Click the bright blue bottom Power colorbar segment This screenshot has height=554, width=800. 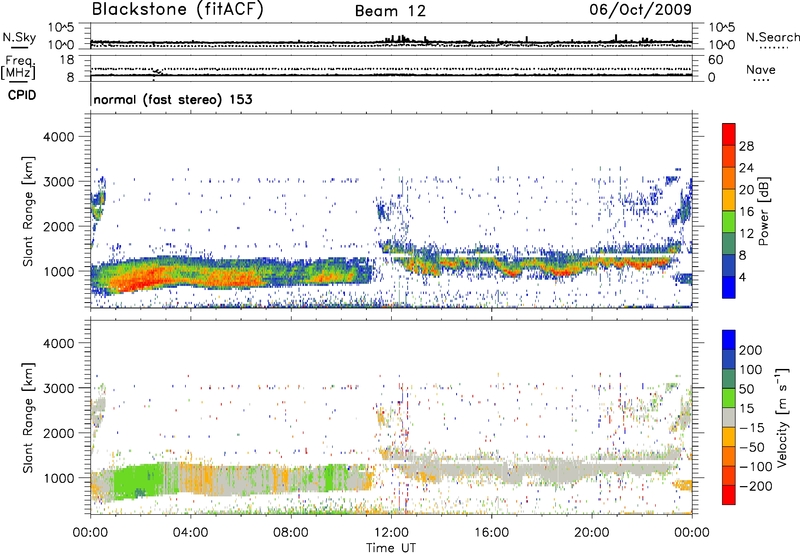[x=729, y=288]
